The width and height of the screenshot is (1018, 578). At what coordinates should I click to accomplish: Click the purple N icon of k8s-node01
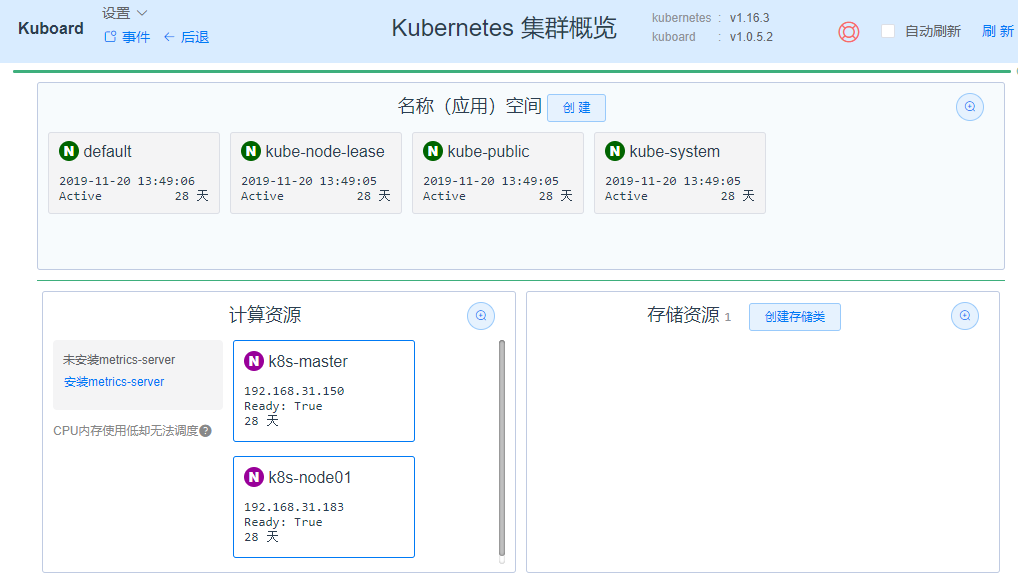[x=254, y=477]
